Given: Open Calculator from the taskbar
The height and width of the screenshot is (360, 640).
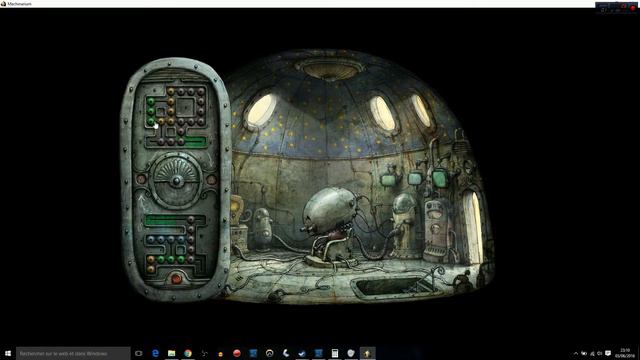Looking at the screenshot, I should (335, 353).
